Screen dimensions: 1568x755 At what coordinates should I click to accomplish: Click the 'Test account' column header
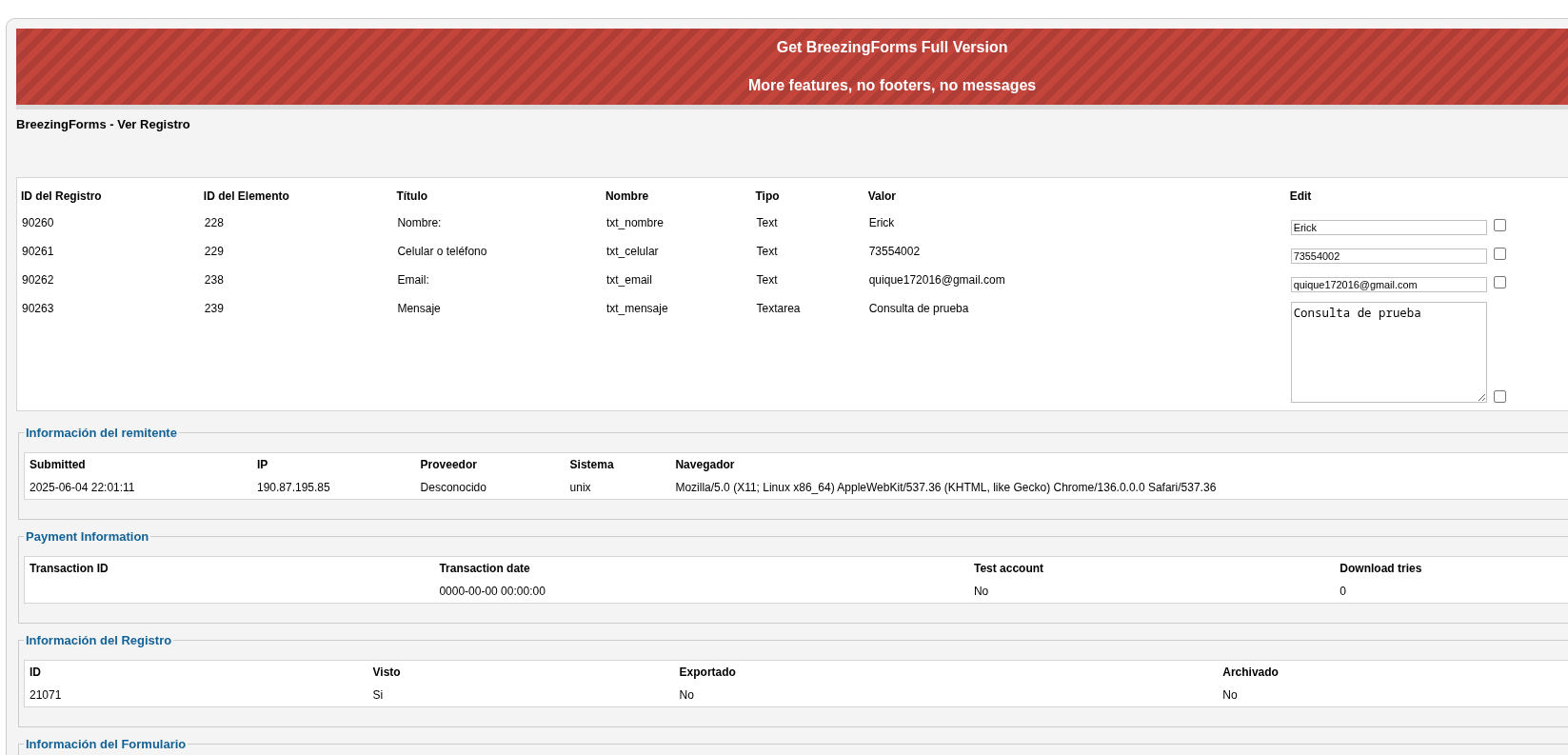(1008, 568)
